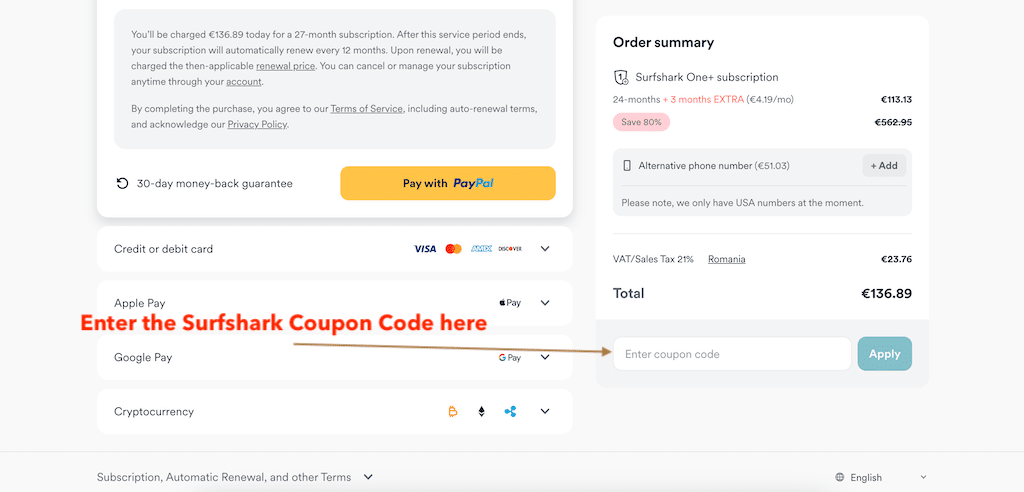Expand the Apple Pay payment option

545,303
